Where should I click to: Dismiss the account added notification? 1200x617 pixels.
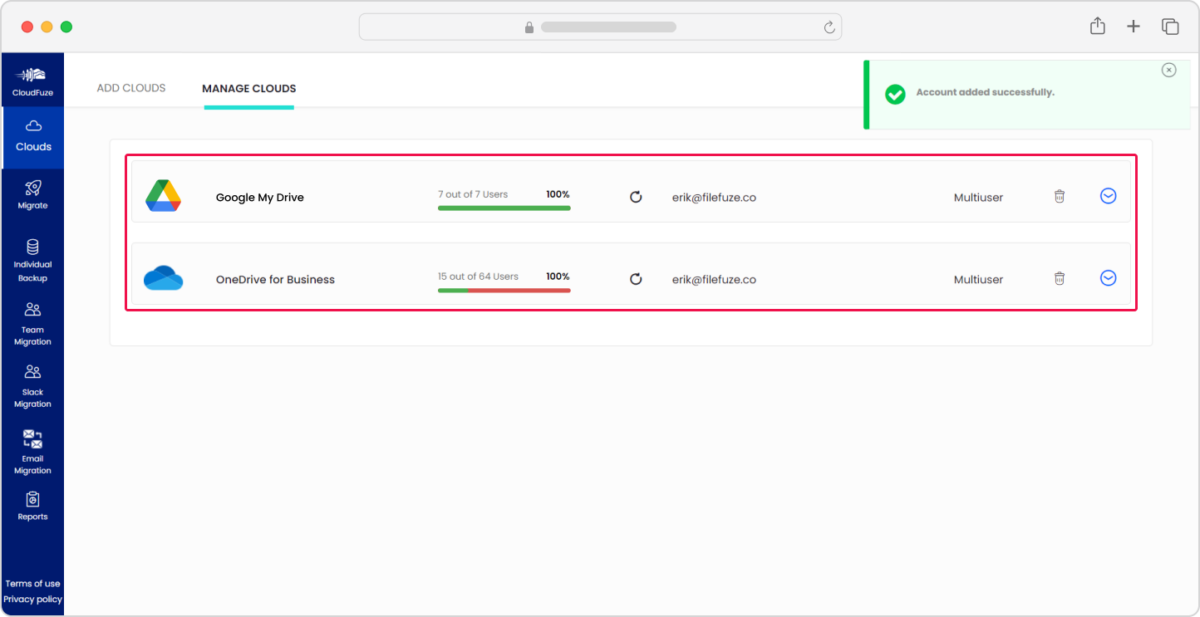(x=1169, y=69)
